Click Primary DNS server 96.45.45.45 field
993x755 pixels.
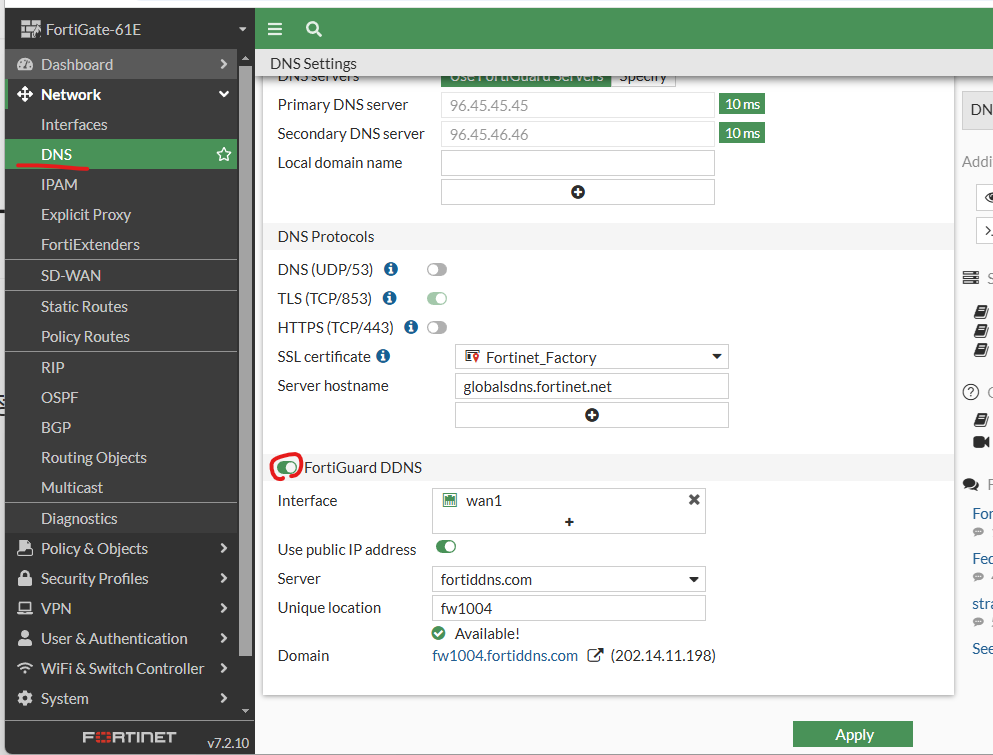click(x=578, y=105)
